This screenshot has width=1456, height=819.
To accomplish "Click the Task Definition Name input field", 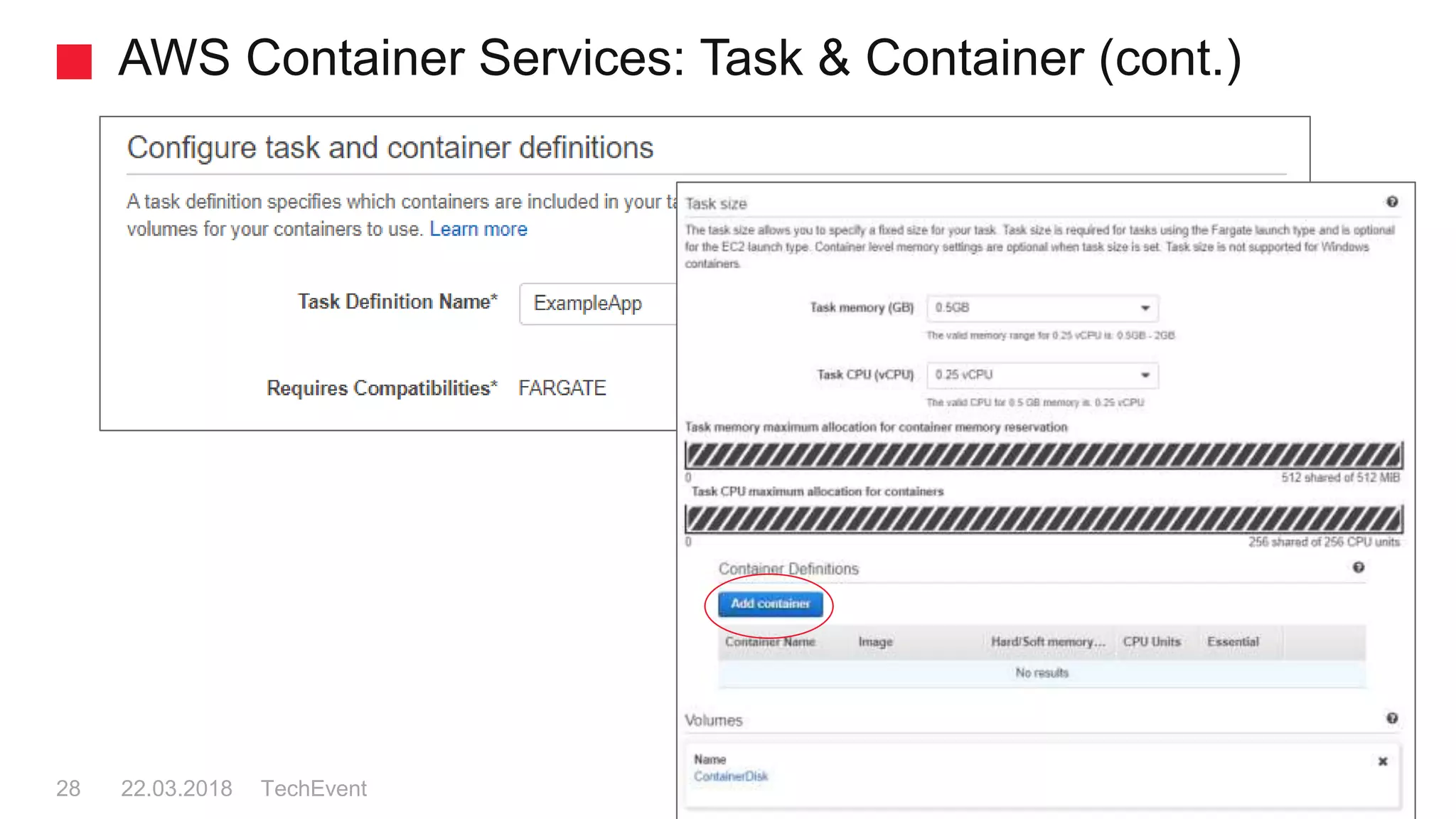I will (x=598, y=304).
